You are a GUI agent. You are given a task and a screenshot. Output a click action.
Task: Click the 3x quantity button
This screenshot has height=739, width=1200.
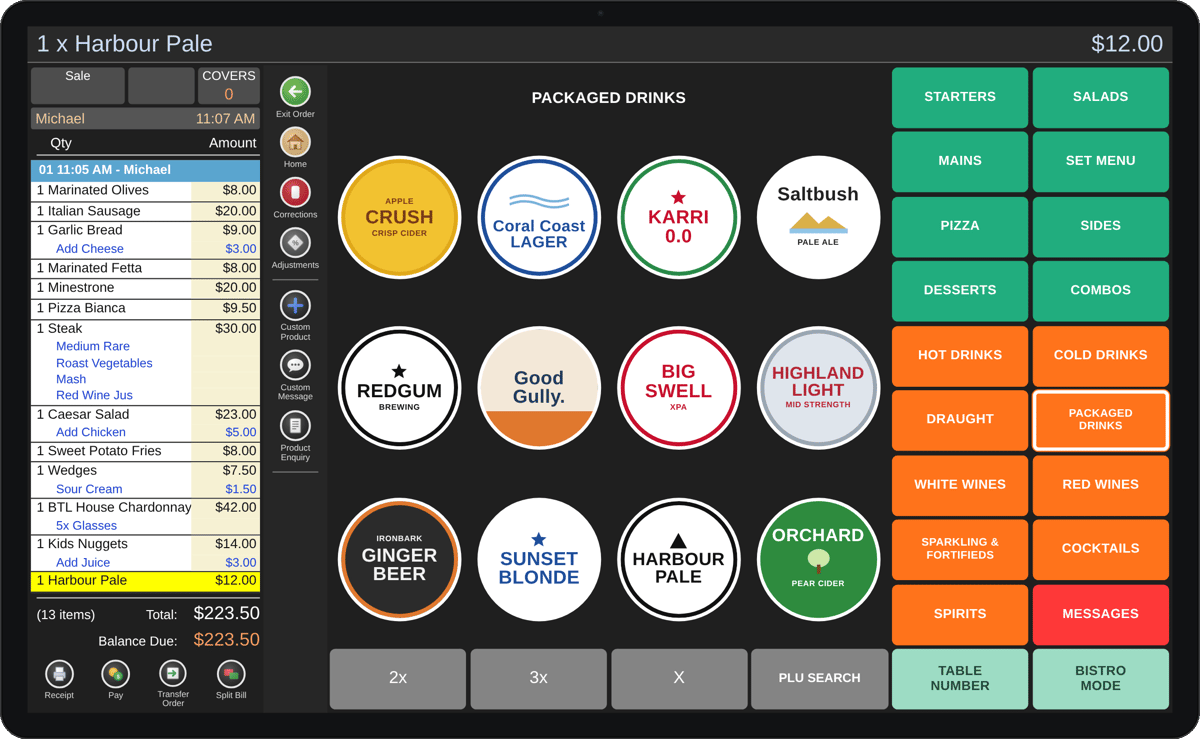[539, 679]
